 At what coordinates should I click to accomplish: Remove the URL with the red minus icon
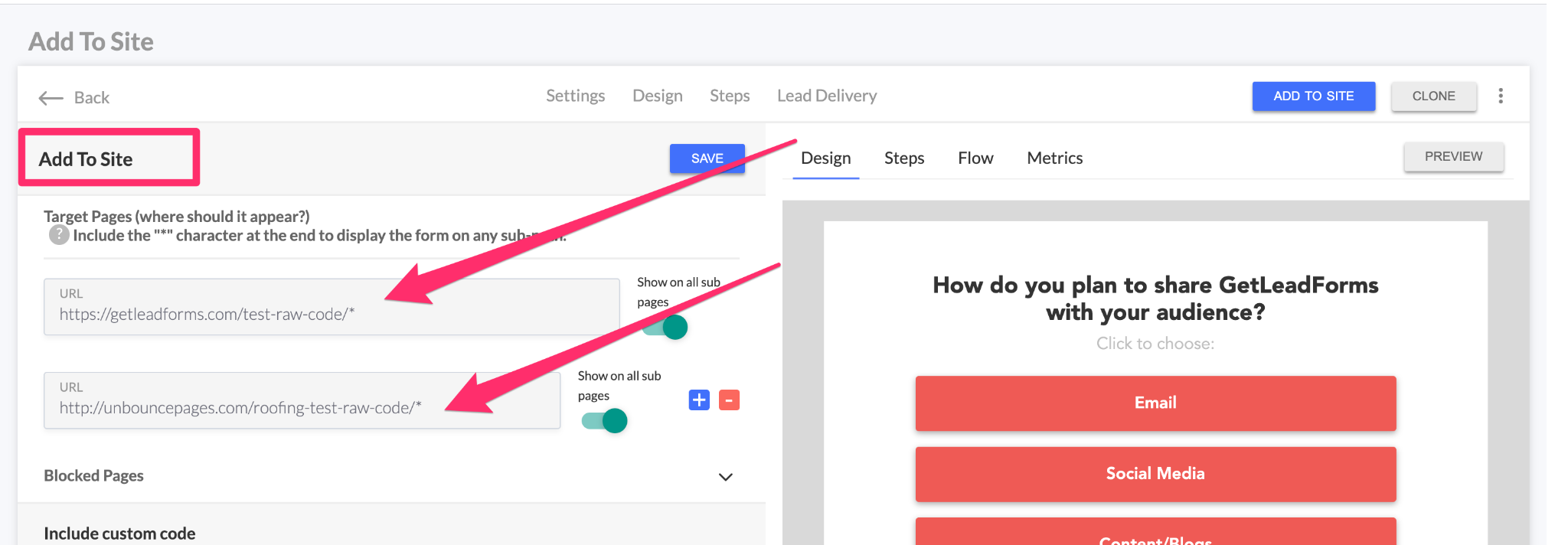pos(729,400)
